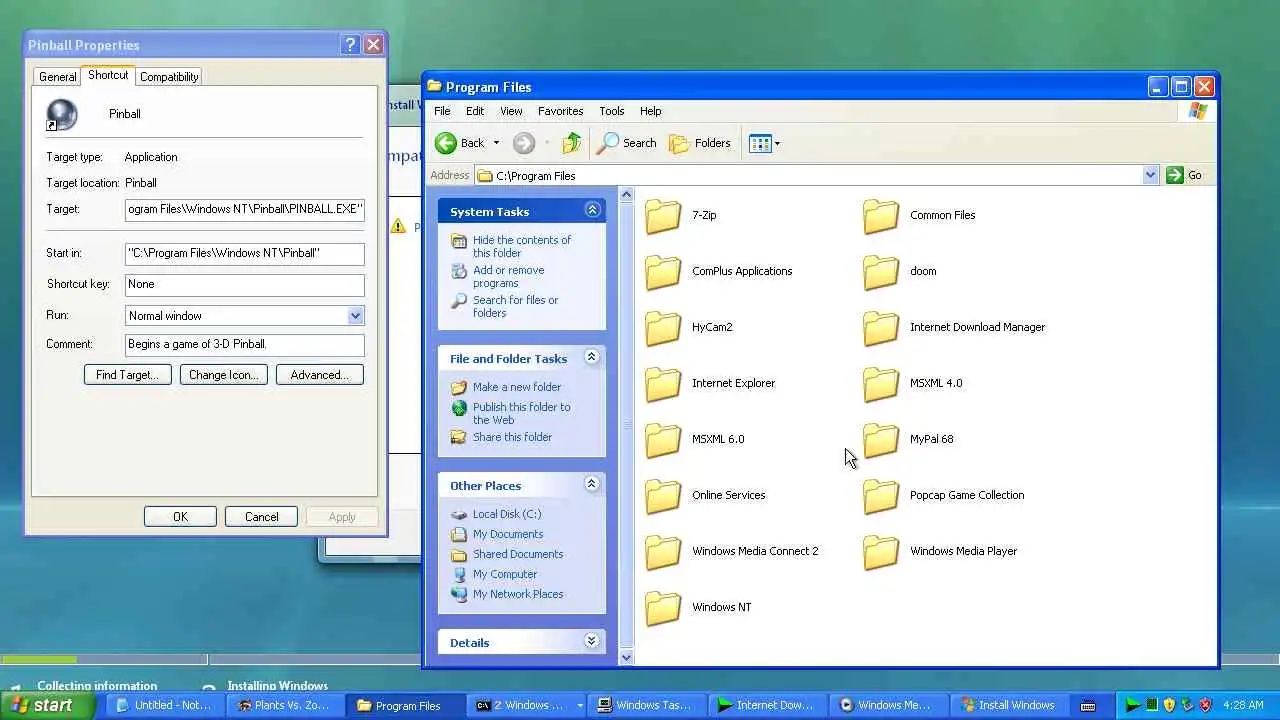This screenshot has height=720, width=1280.
Task: Switch to Install Windows taskbar item
Action: pyautogui.click(x=1008, y=705)
